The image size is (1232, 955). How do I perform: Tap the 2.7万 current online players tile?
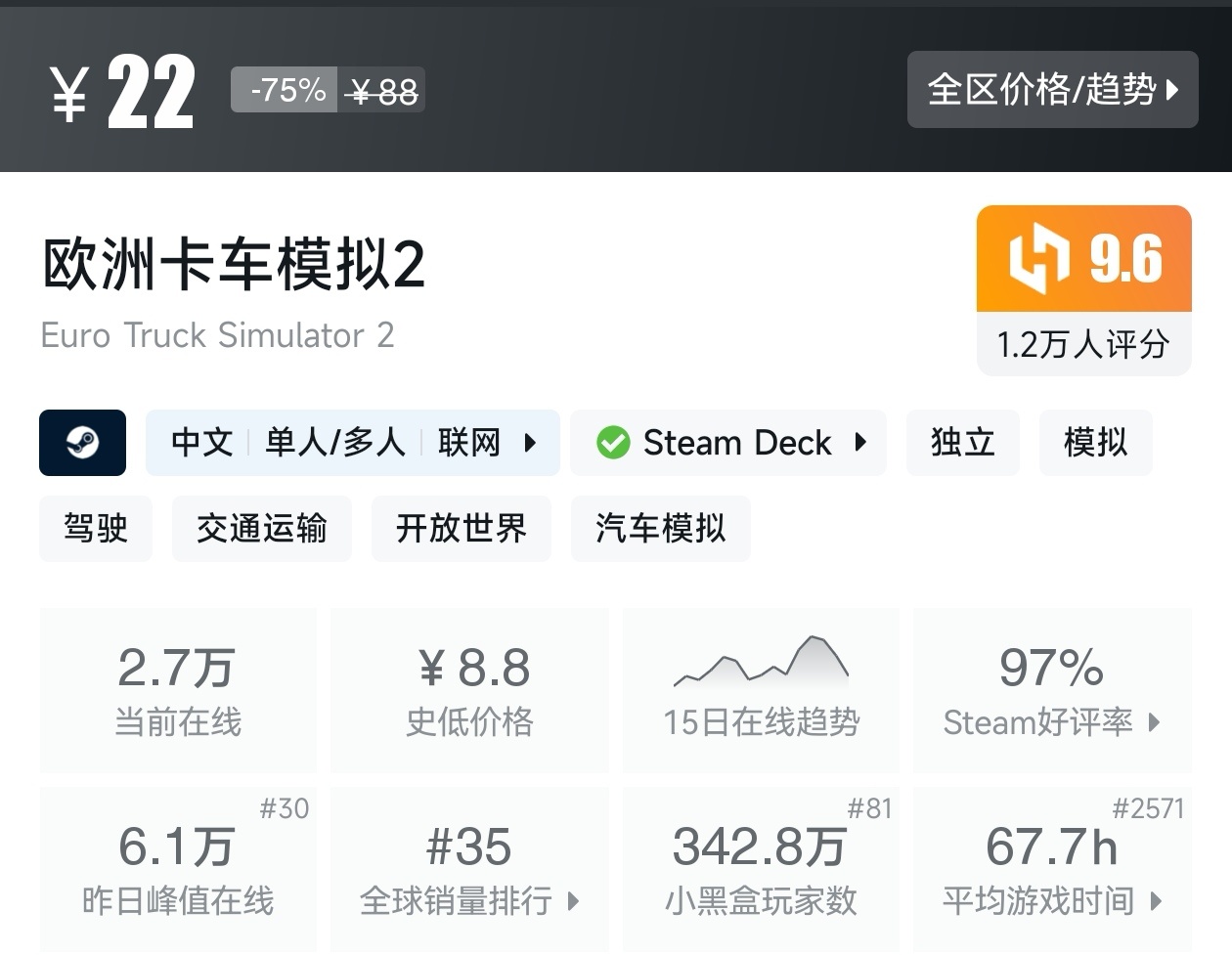point(178,690)
